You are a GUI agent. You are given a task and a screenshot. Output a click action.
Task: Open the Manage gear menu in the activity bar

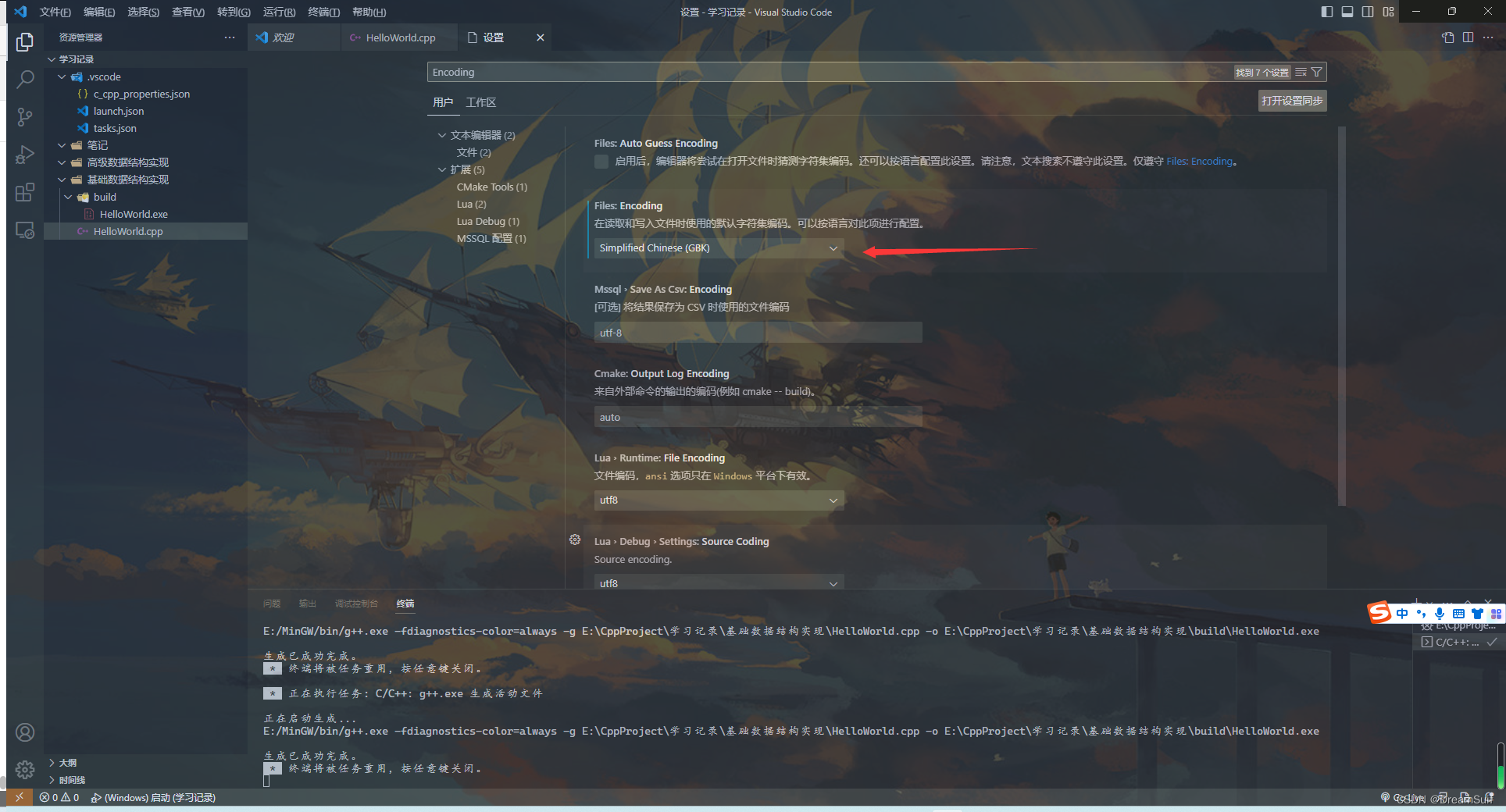pos(25,770)
